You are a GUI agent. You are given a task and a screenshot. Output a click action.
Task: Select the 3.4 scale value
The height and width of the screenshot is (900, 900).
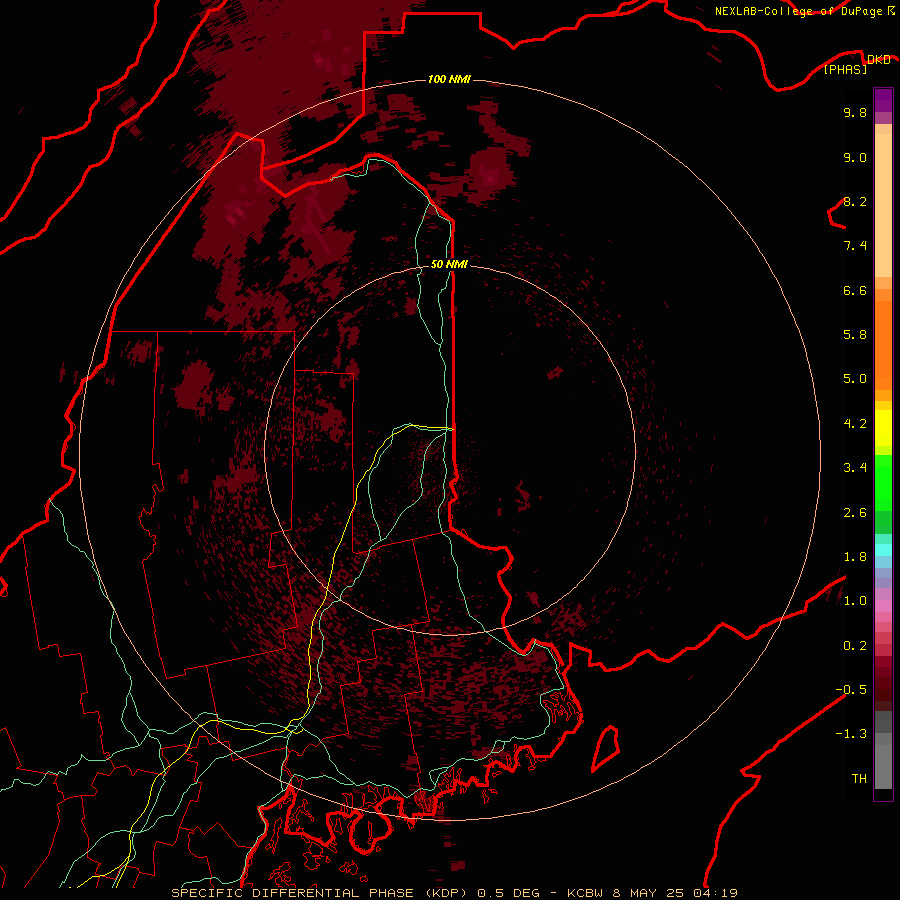point(855,468)
